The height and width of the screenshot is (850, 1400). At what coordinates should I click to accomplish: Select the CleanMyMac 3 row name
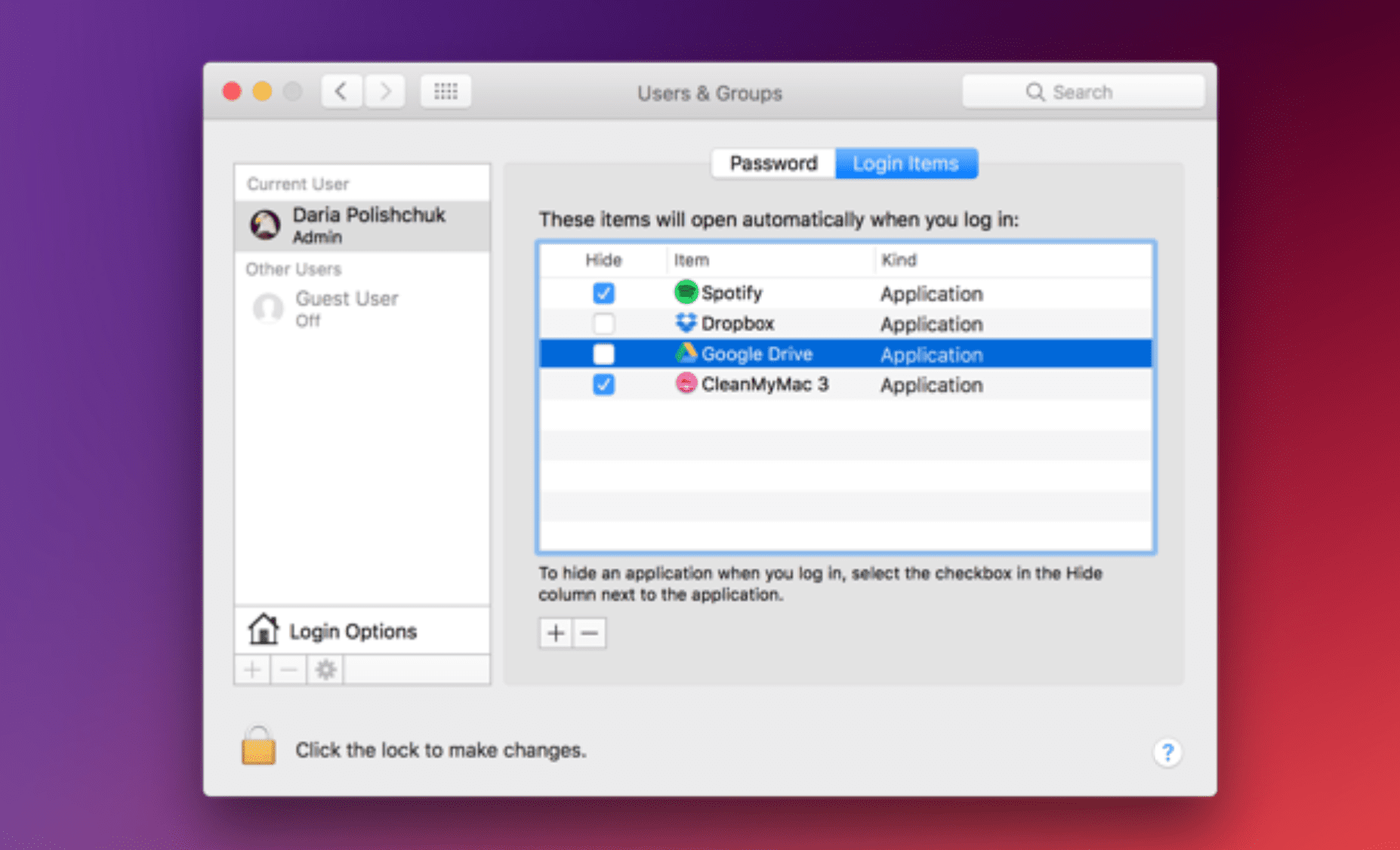coord(765,385)
